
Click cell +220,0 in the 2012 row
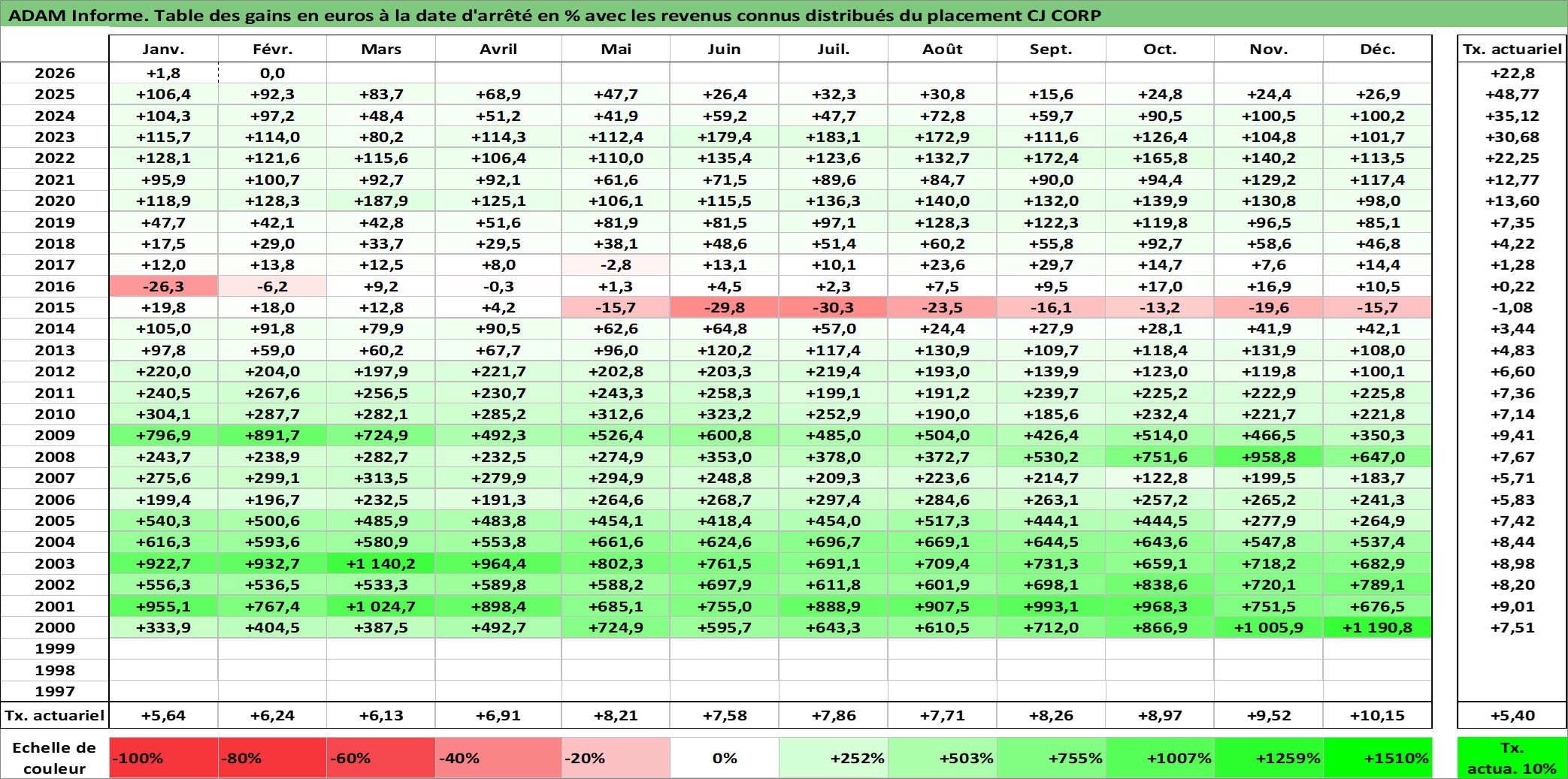[164, 371]
